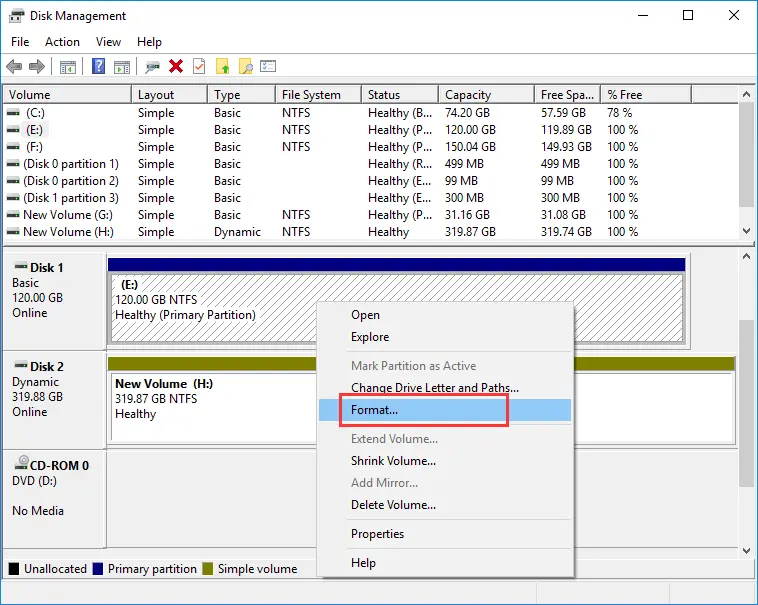758x605 pixels.
Task: Click the Back arrow toolbar icon
Action: 14,67
